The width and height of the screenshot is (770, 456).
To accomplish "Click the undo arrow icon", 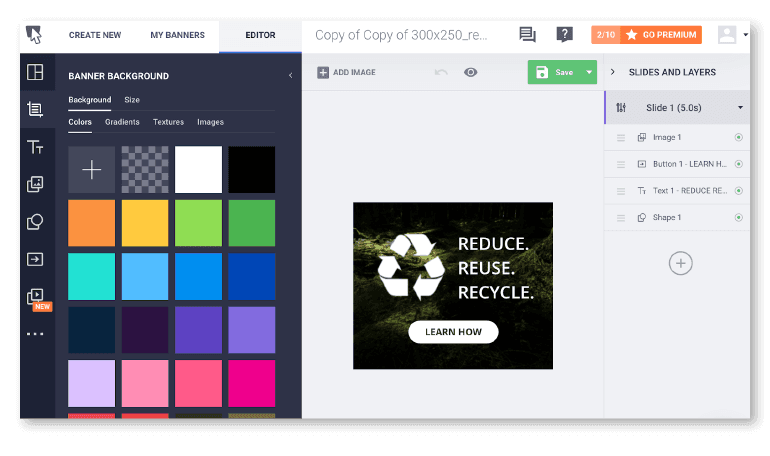I will click(441, 72).
